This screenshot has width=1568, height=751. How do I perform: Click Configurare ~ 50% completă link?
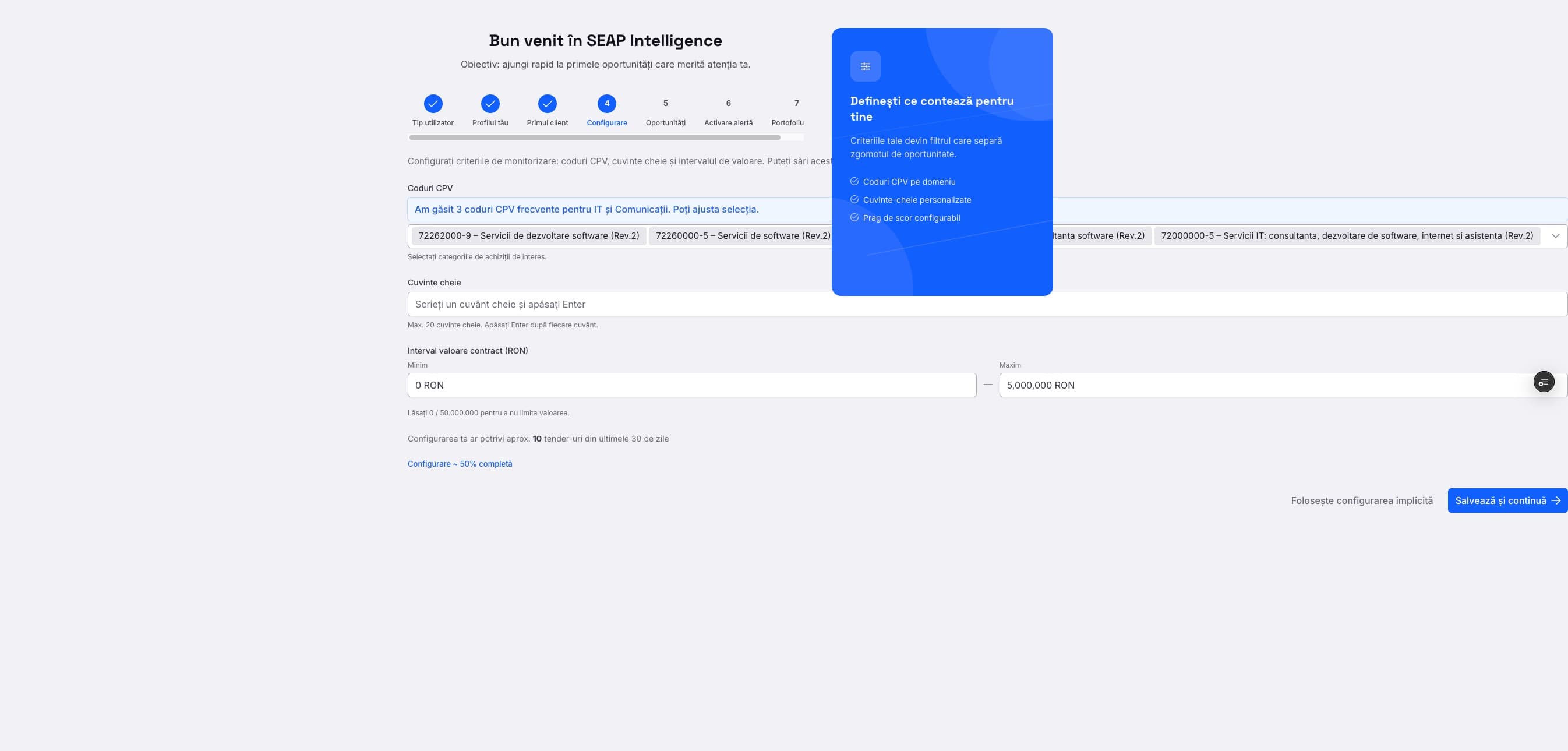pyautogui.click(x=460, y=464)
